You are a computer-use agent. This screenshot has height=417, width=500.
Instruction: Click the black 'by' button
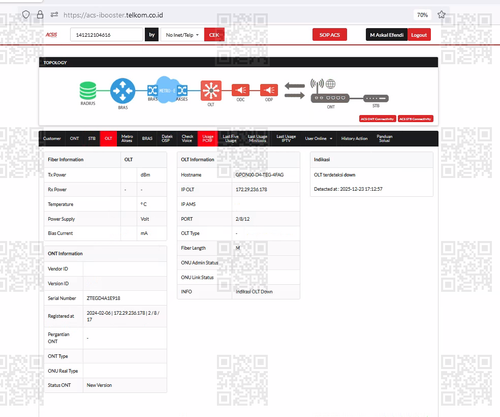tap(152, 35)
